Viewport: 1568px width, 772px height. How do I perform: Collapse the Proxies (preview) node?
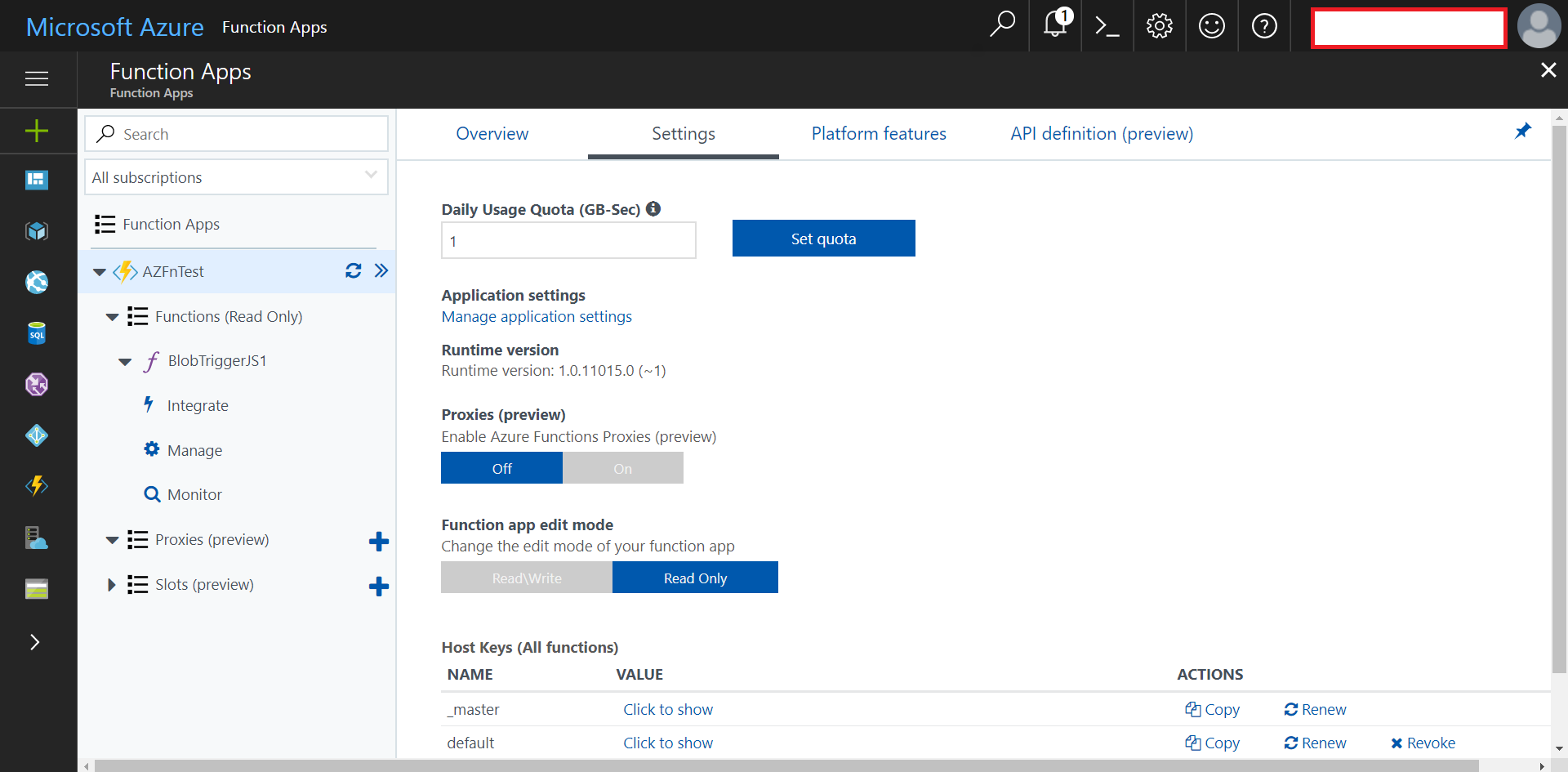(113, 540)
